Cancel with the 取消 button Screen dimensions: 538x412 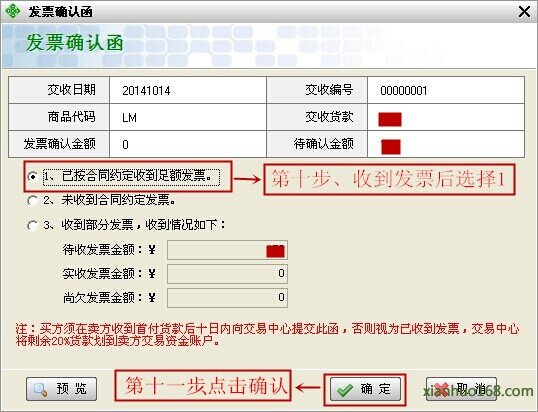461,389
